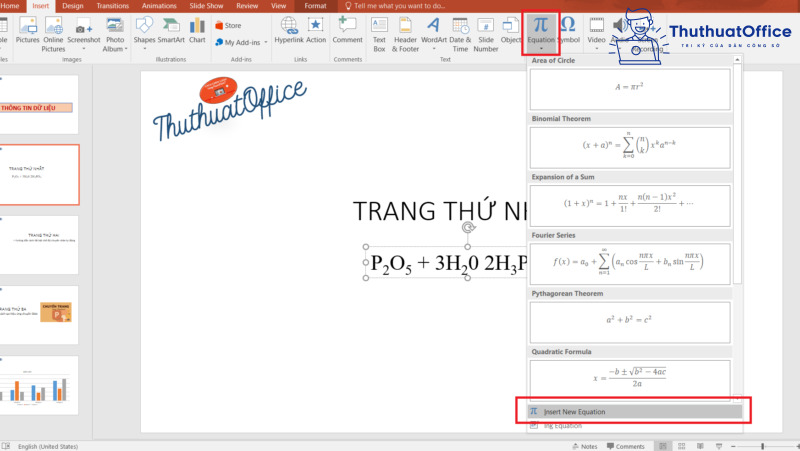Click the zoom out minus button
Screen dimensions: 800x451
tap(733, 446)
